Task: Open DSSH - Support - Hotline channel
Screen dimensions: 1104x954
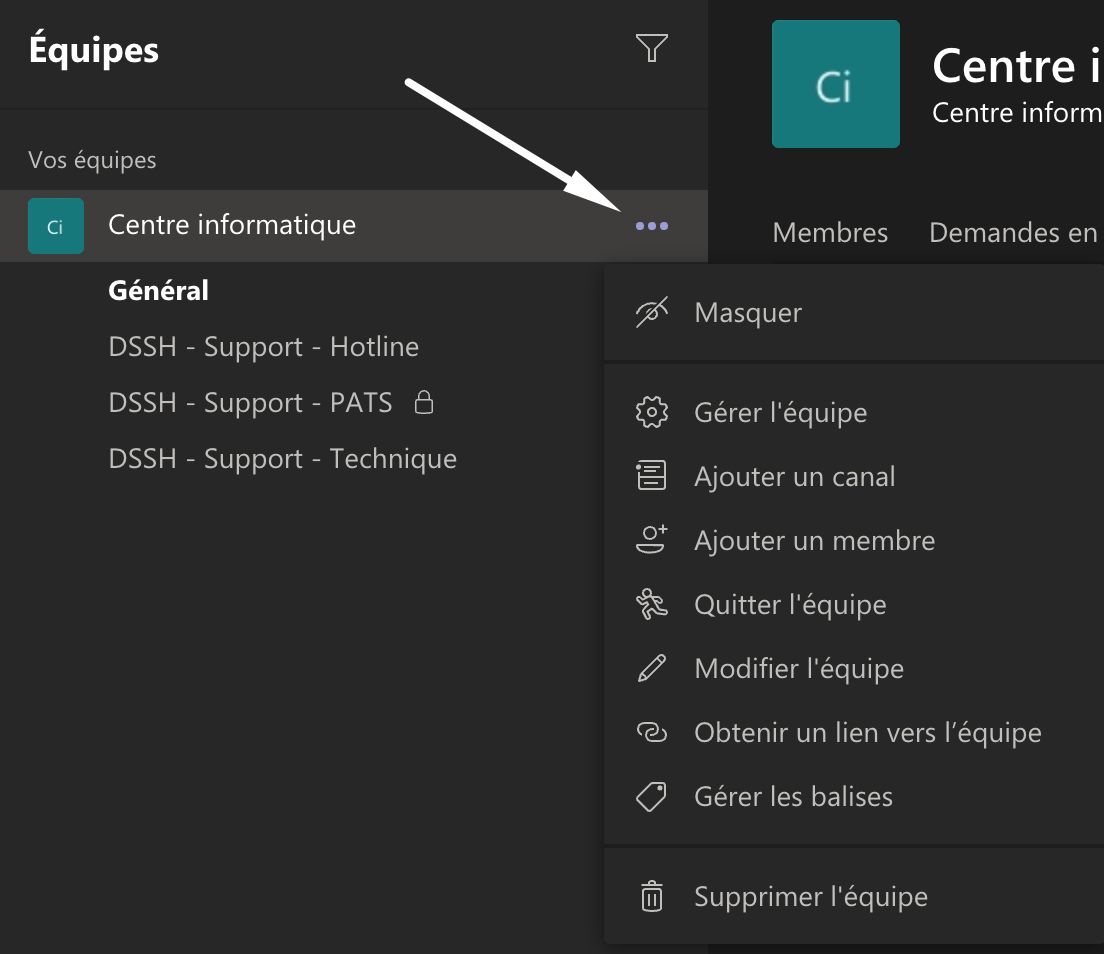Action: pyautogui.click(x=263, y=347)
